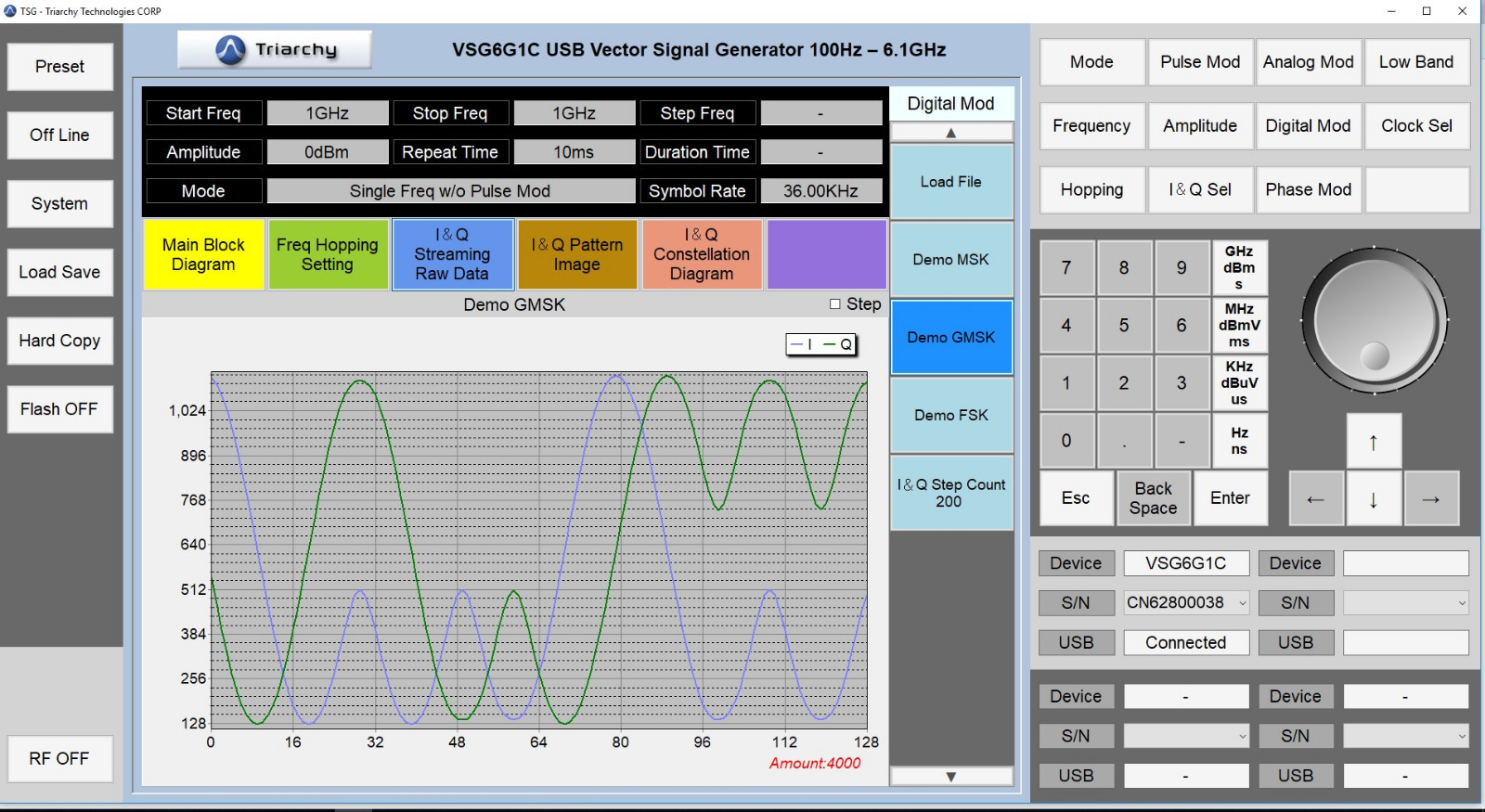Select Demo GMSK option
This screenshot has width=1485, height=812.
[x=951, y=338]
